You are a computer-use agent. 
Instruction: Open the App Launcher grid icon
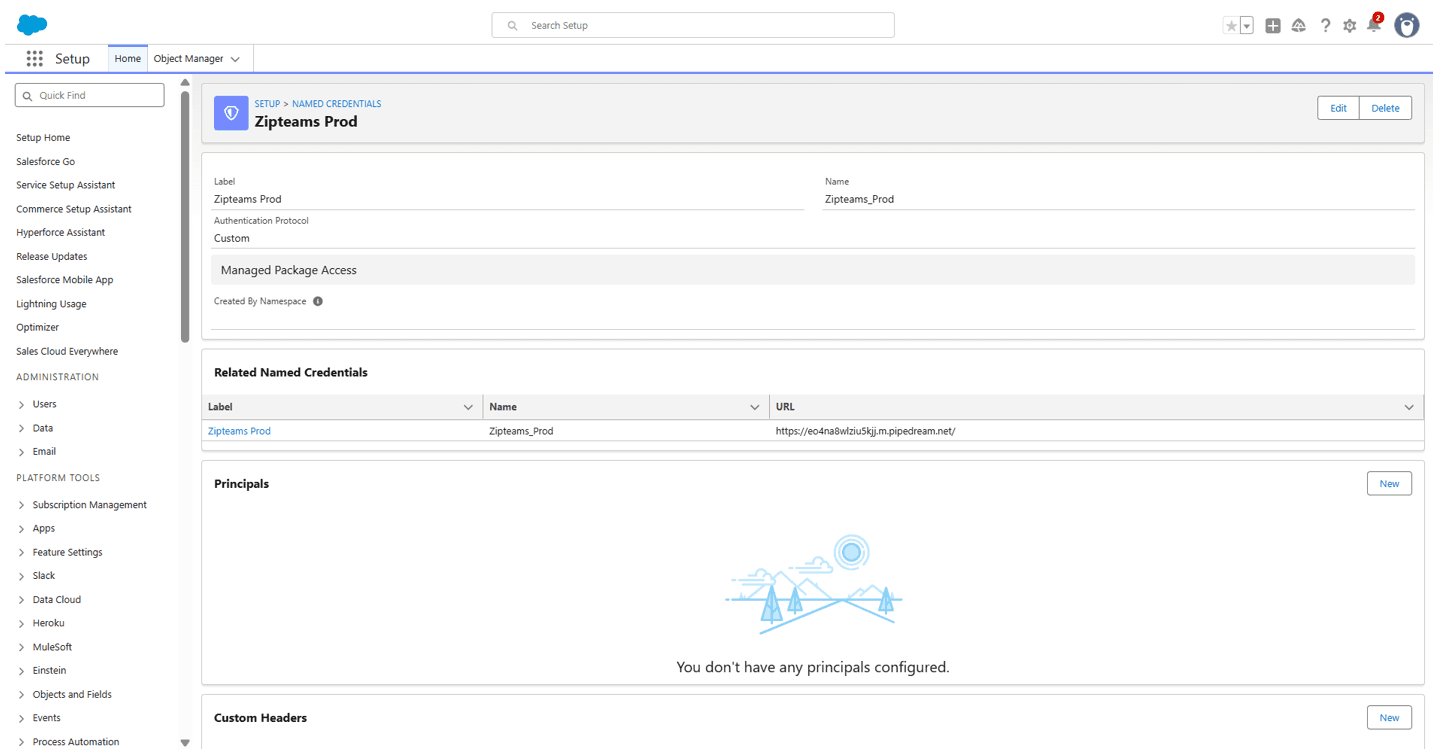tap(35, 59)
